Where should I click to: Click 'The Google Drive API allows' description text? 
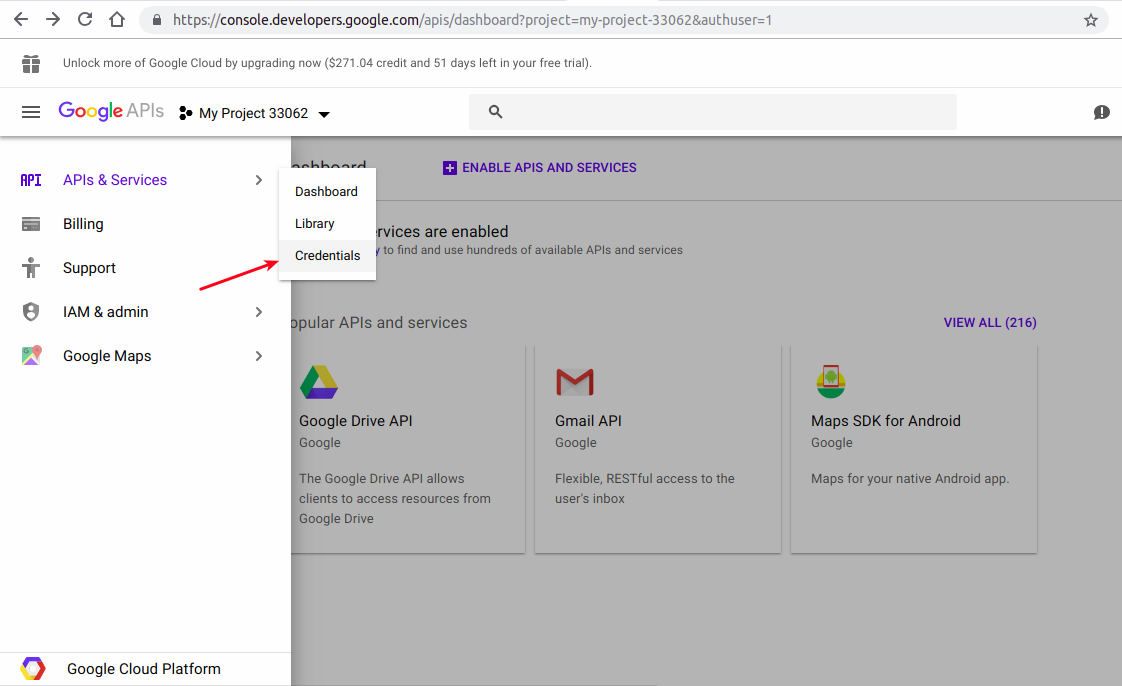tap(394, 499)
